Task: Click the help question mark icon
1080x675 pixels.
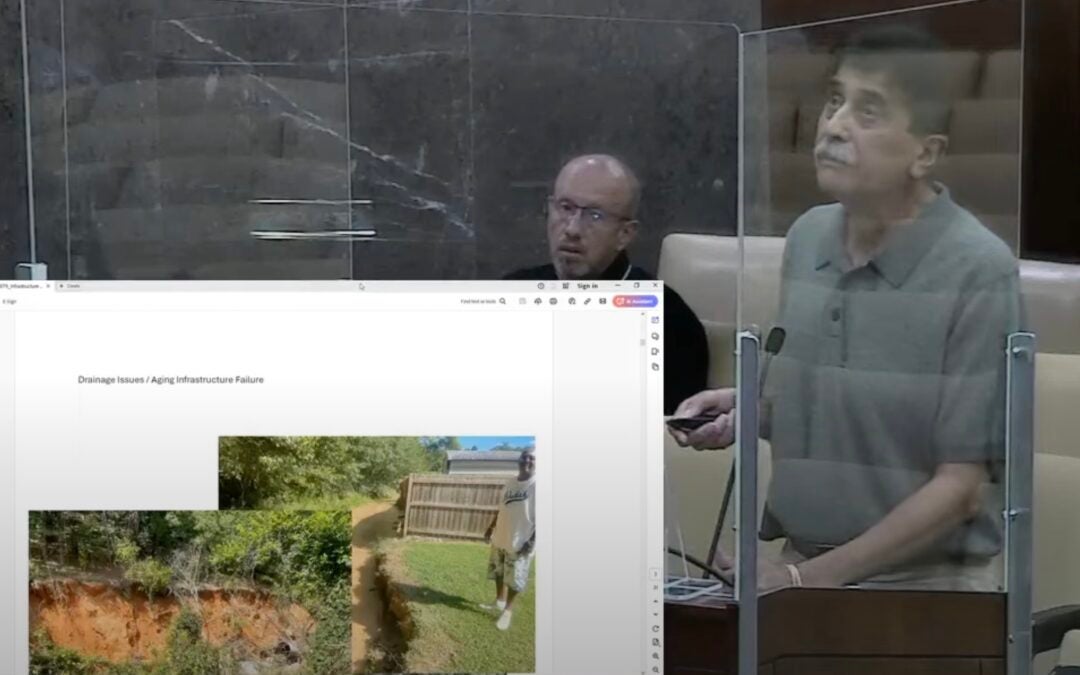Action: (540, 286)
